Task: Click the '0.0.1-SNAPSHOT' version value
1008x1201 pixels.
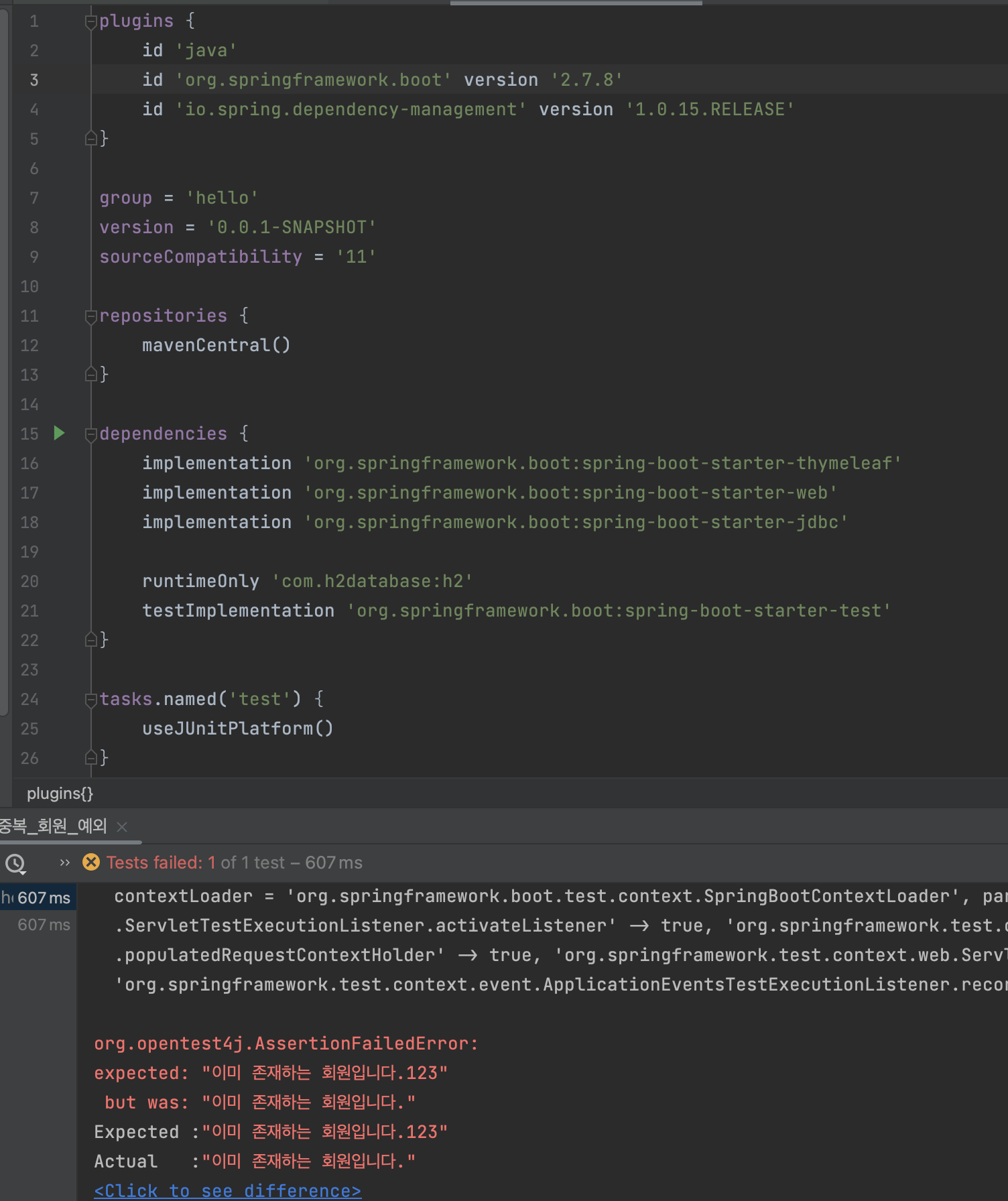Action: [292, 227]
